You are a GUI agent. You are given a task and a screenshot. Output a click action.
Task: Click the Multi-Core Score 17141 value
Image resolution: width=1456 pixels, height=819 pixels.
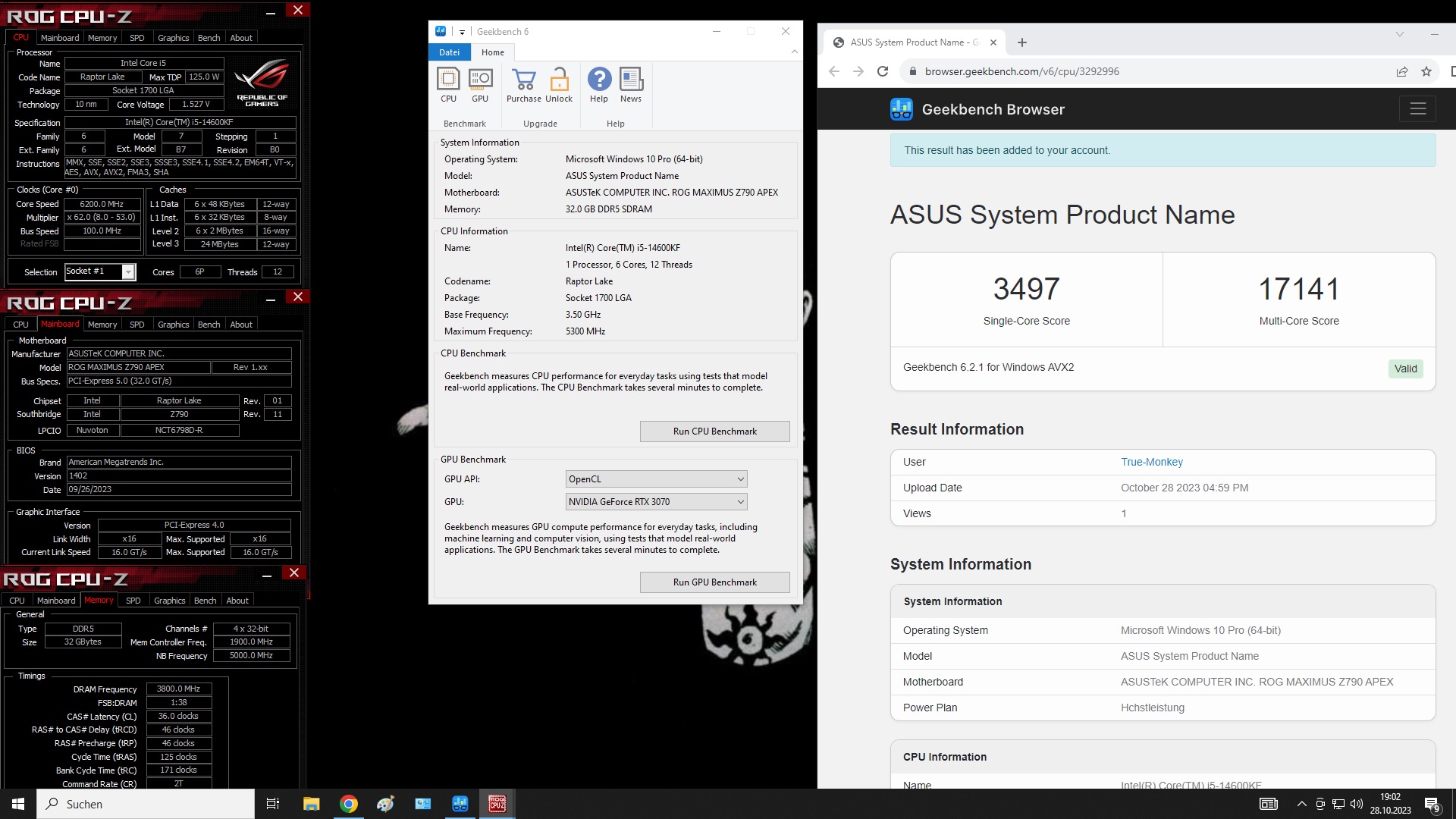click(1299, 289)
